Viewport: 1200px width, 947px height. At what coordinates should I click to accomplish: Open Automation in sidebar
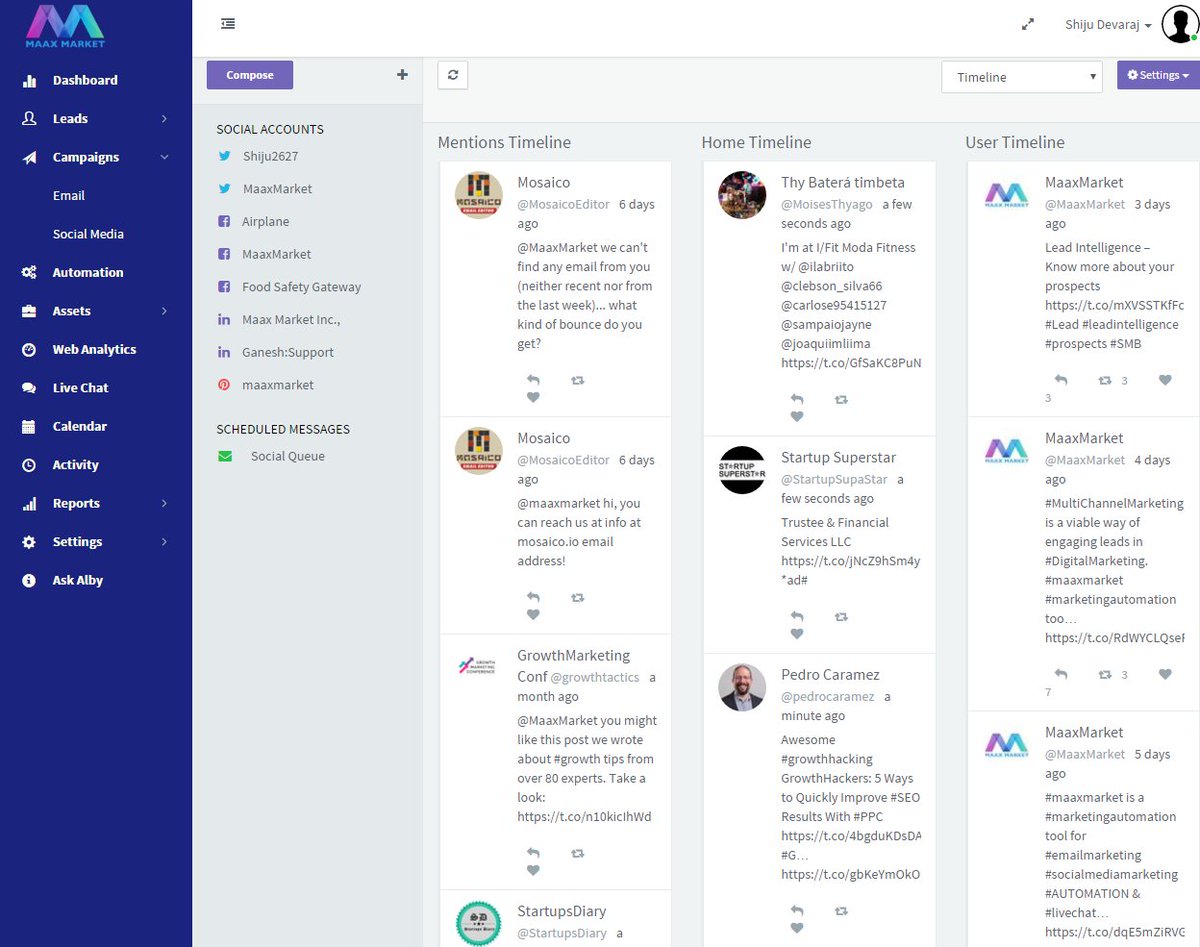(x=88, y=272)
